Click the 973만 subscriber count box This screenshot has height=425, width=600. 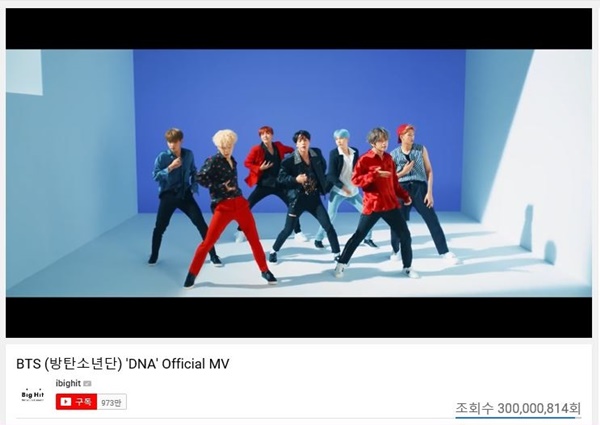pyautogui.click(x=111, y=402)
